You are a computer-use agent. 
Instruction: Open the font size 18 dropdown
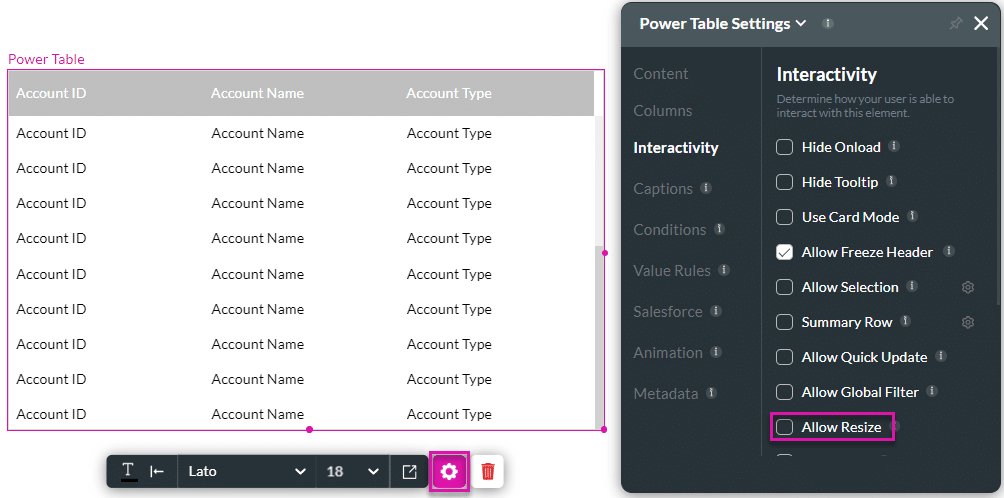pyautogui.click(x=353, y=472)
